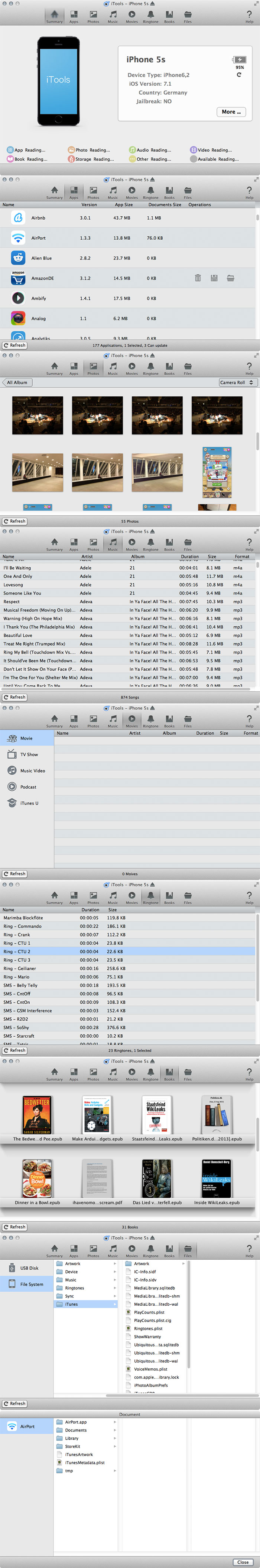Sort apps by the App Size column header
Viewport: 260px width, 1568px height.
click(124, 204)
